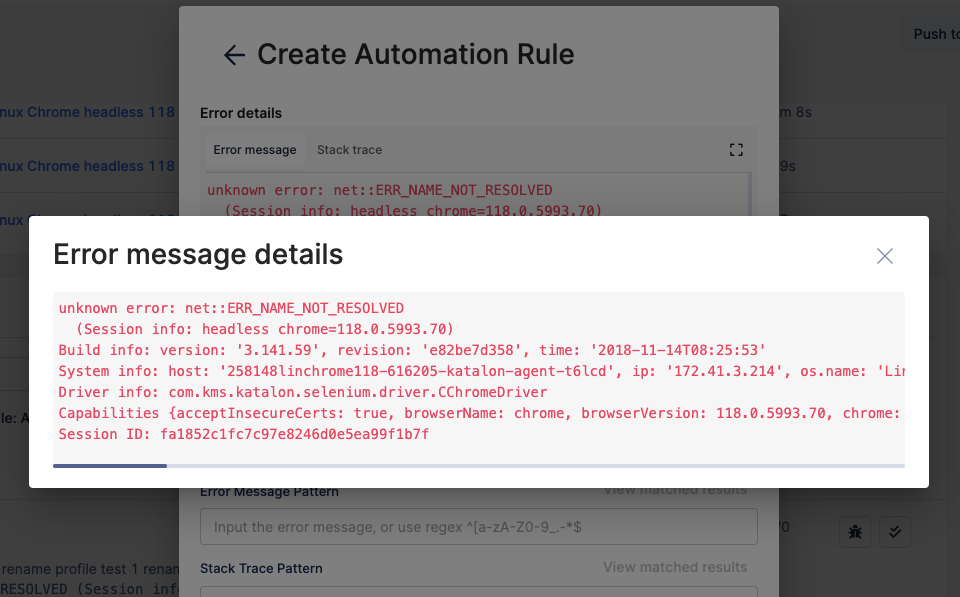This screenshot has width=960, height=597.
Task: Click the horizontal scrollbar under the error text
Action: point(110,465)
